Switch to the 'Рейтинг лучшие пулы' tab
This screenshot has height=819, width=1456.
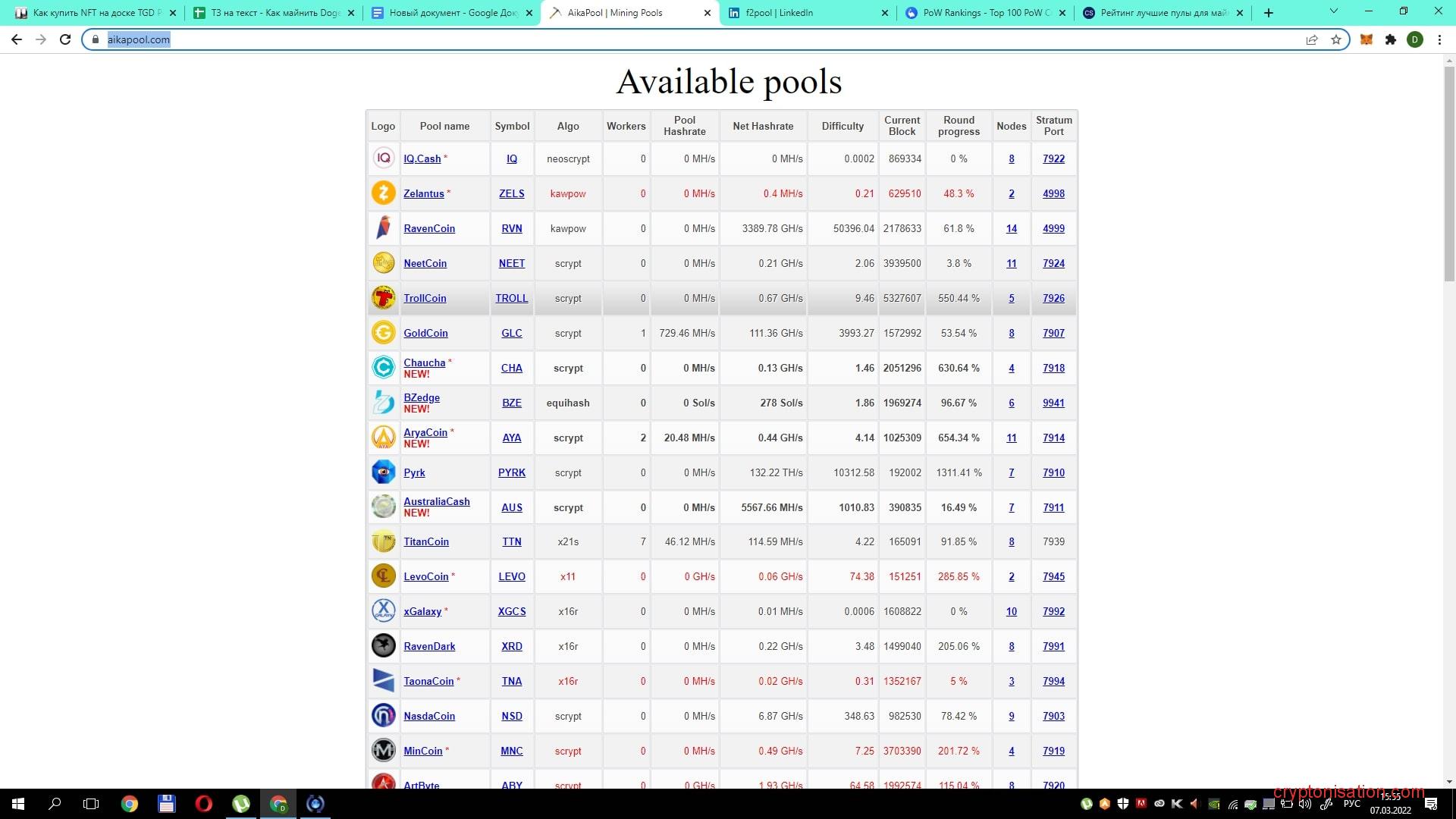[1163, 13]
